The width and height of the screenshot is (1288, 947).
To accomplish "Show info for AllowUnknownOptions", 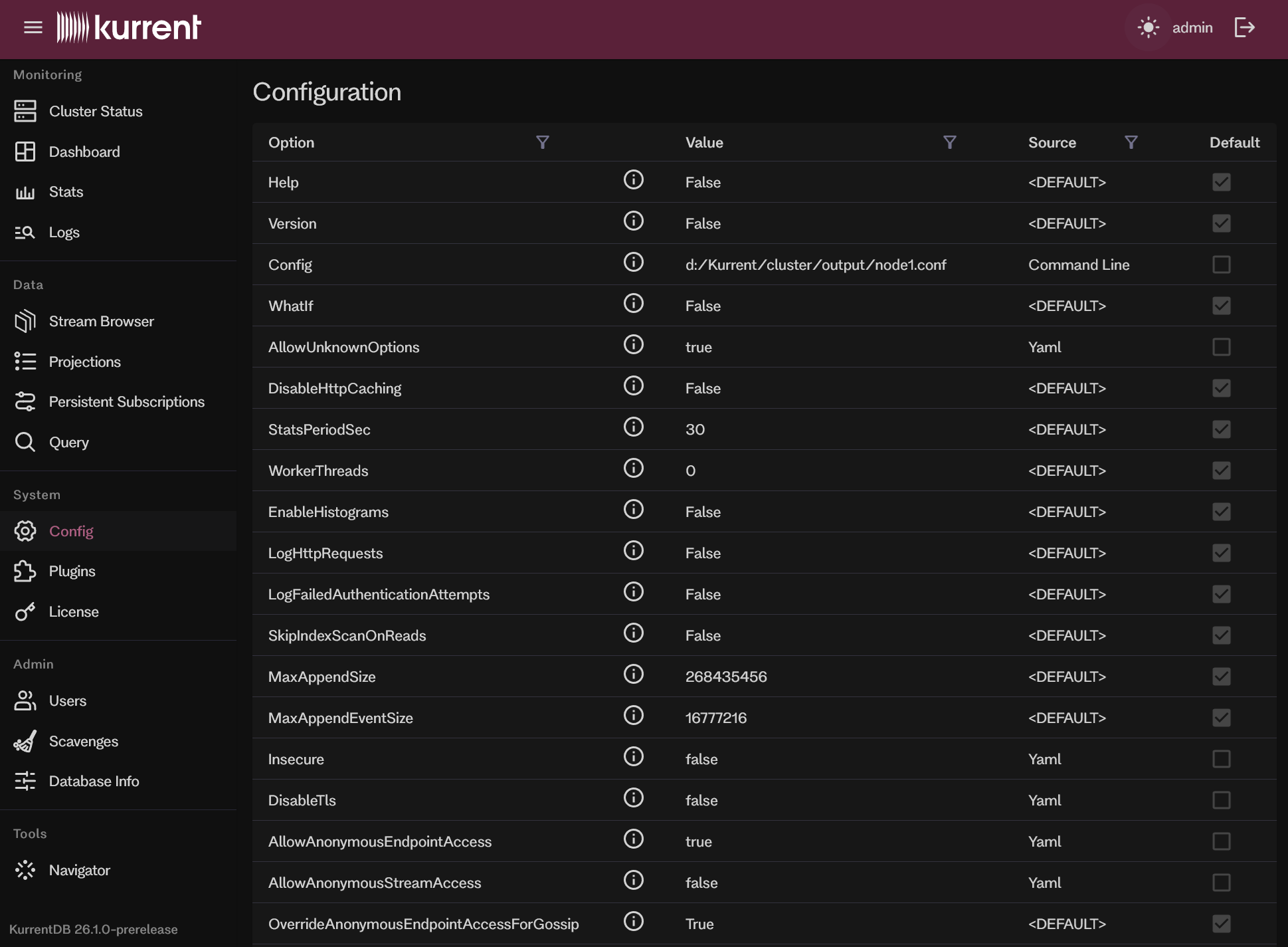I will coord(634,344).
